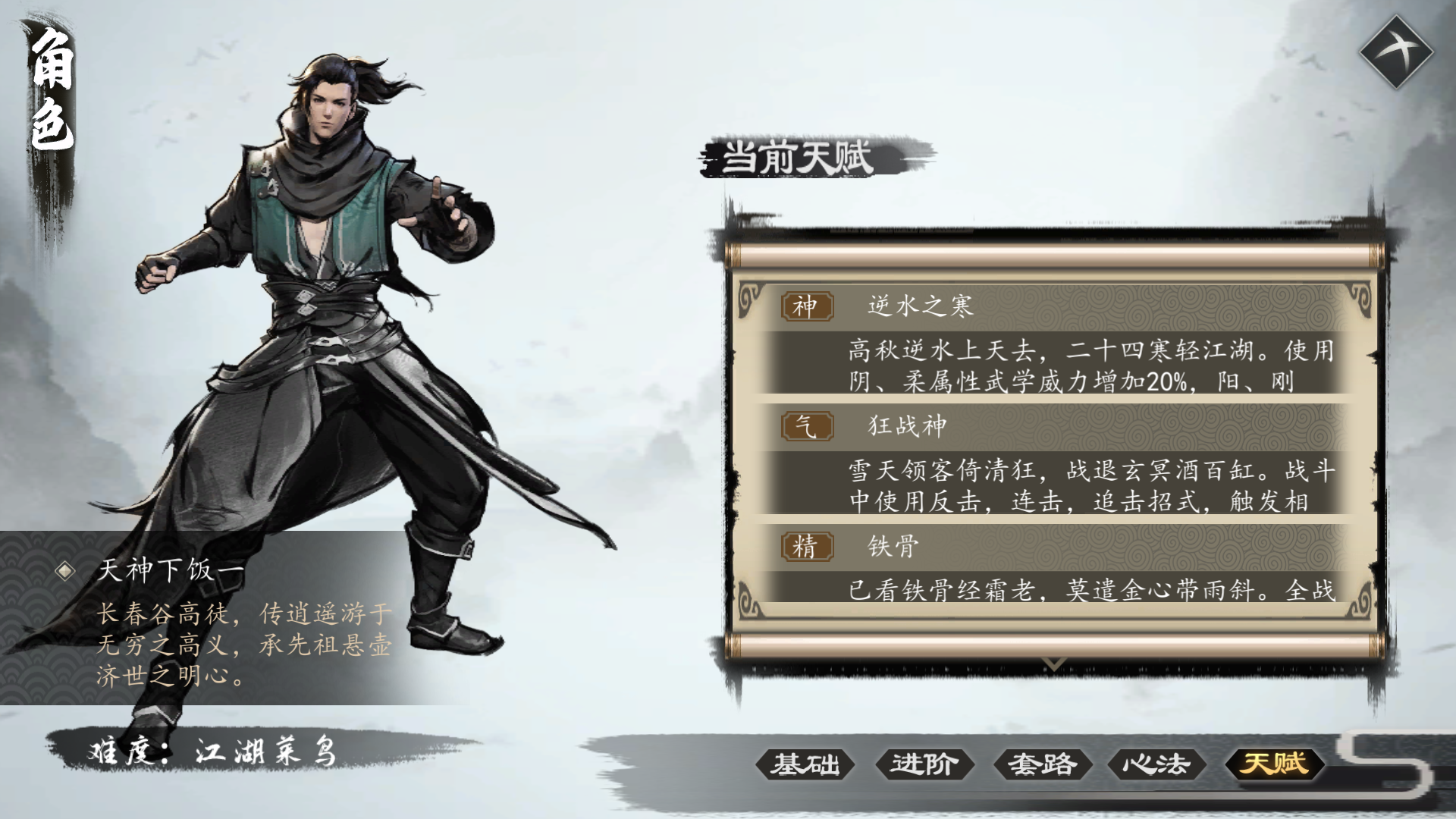This screenshot has height=819, width=1456.
Task: Open the 基础 tab
Action: point(805,764)
